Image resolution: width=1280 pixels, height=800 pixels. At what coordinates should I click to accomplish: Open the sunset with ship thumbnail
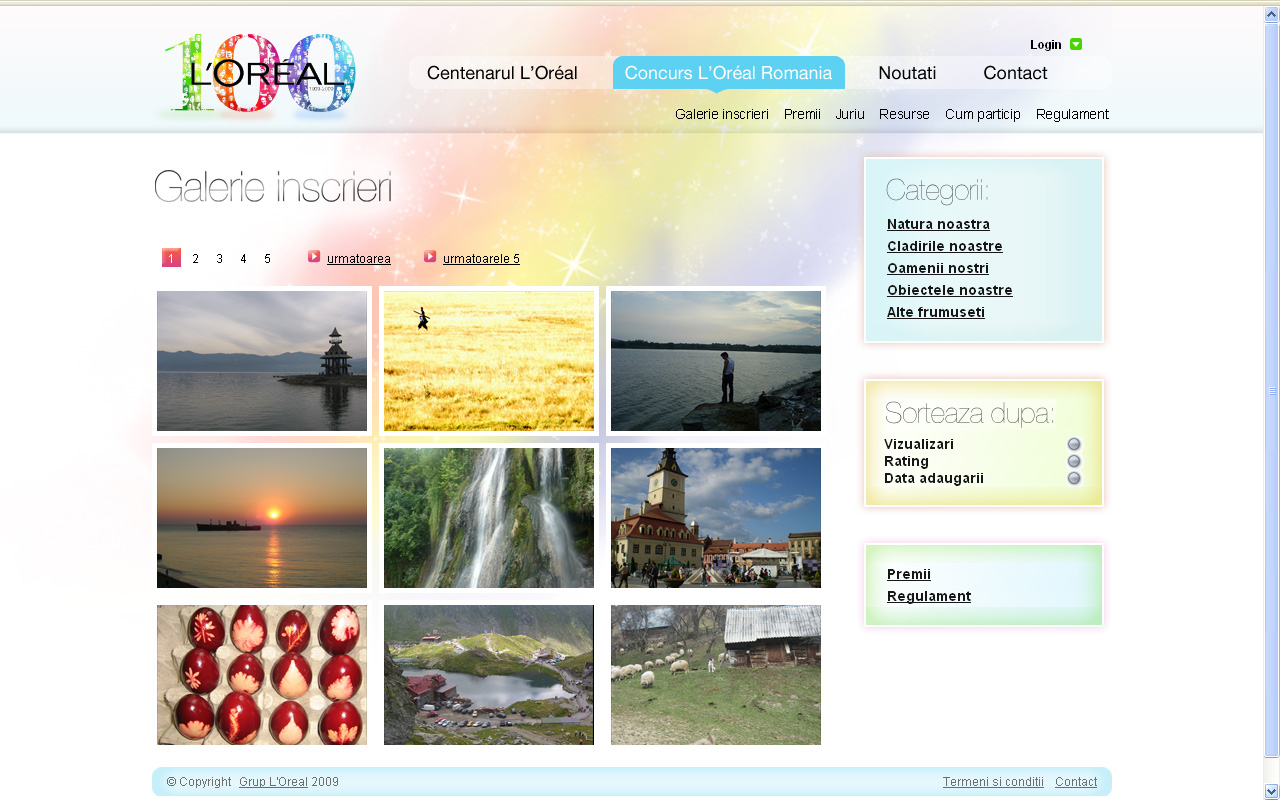click(262, 518)
